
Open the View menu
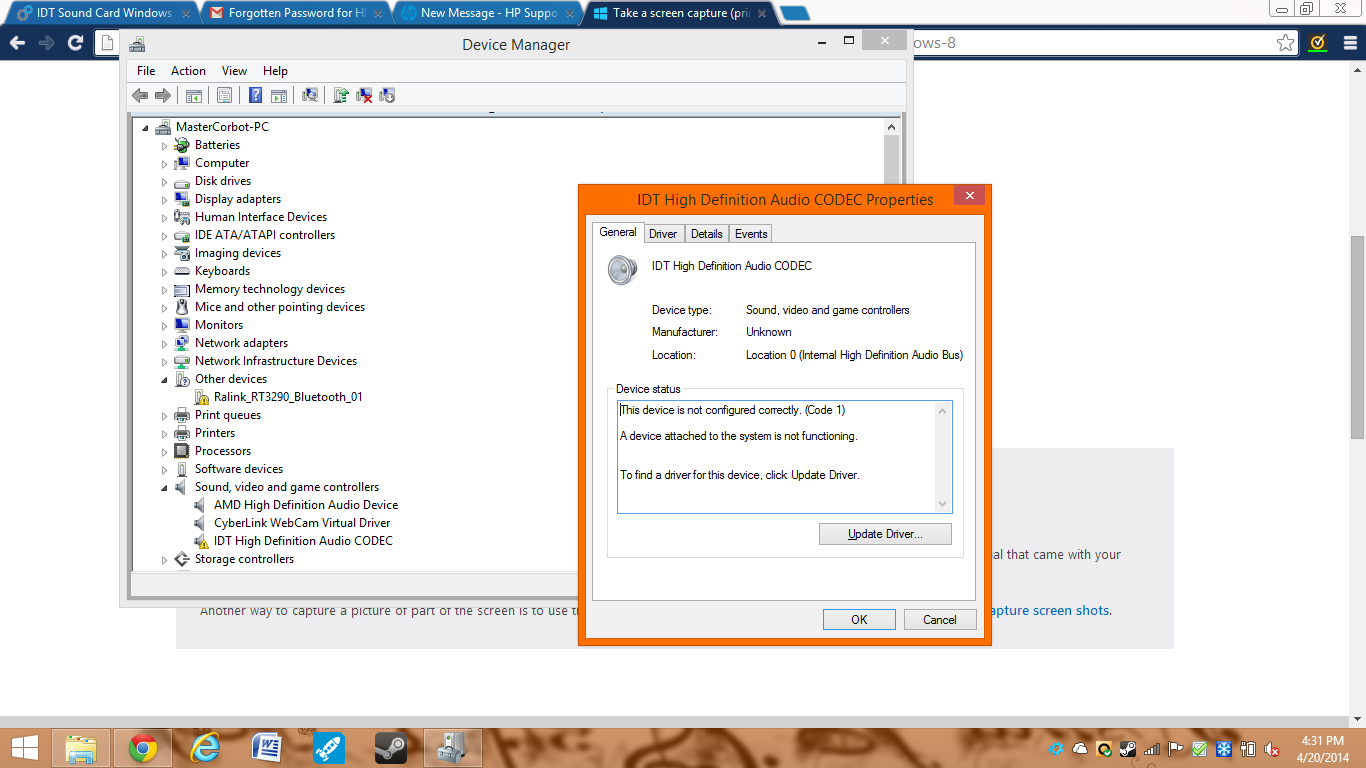(234, 71)
